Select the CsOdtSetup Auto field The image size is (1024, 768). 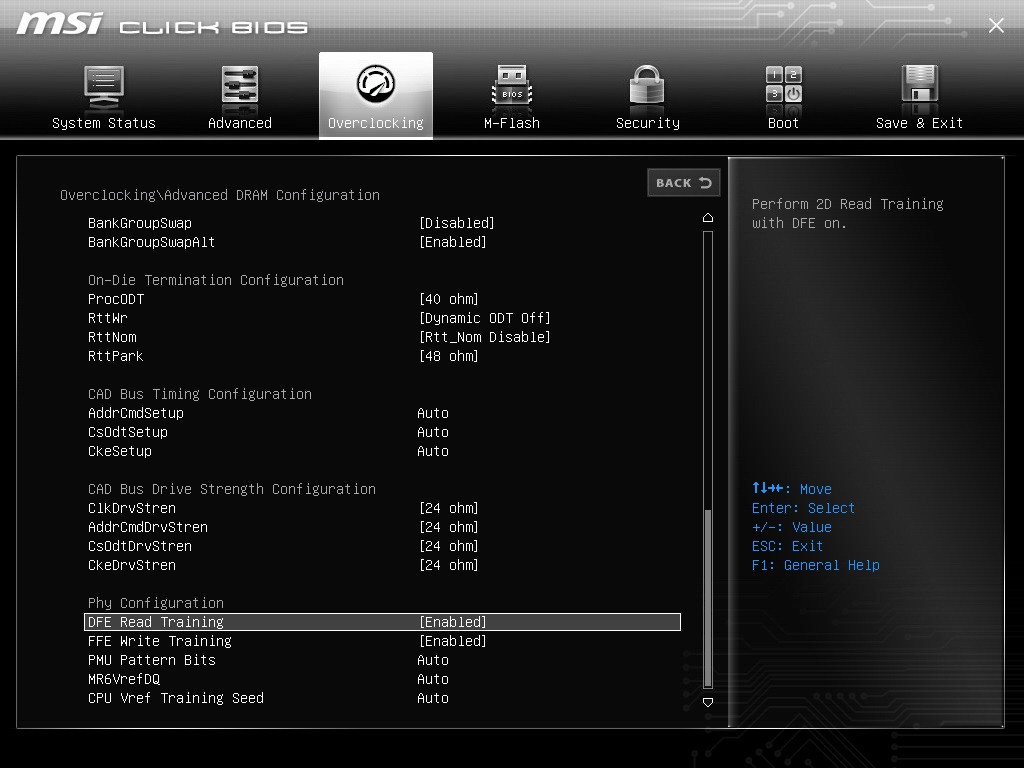[x=432, y=432]
